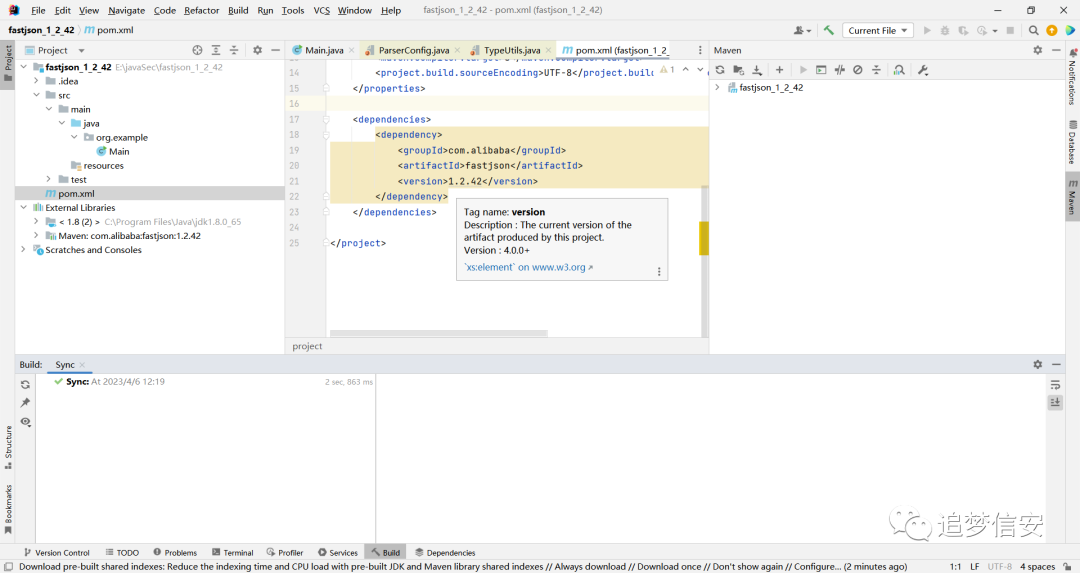The width and height of the screenshot is (1080, 573).
Task: Toggle Maven offline mode
Action: tap(840, 70)
